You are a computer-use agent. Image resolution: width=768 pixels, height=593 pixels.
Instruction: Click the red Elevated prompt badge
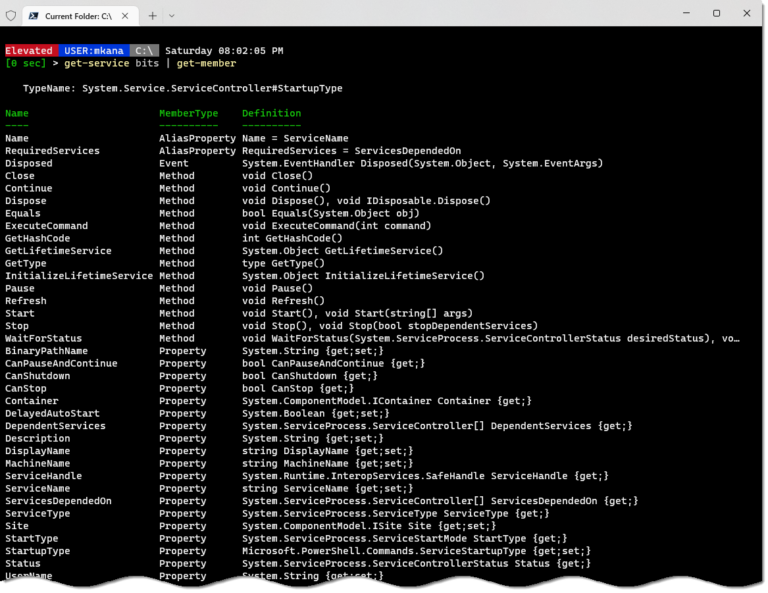(29, 50)
